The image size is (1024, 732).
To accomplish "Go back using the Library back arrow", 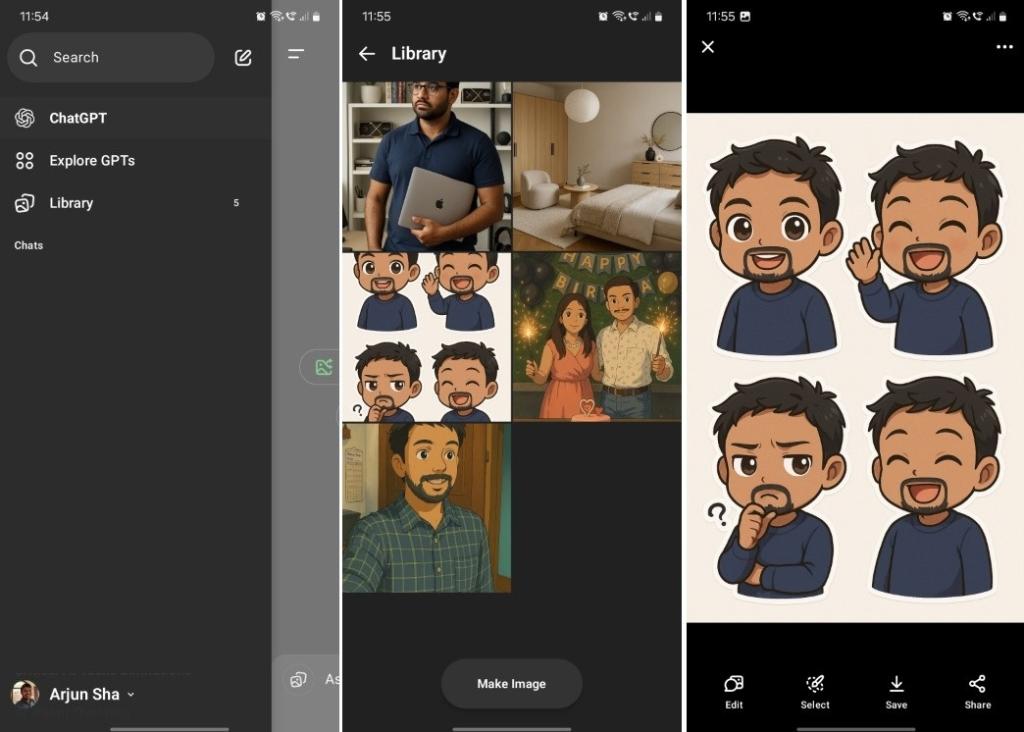I will point(367,53).
